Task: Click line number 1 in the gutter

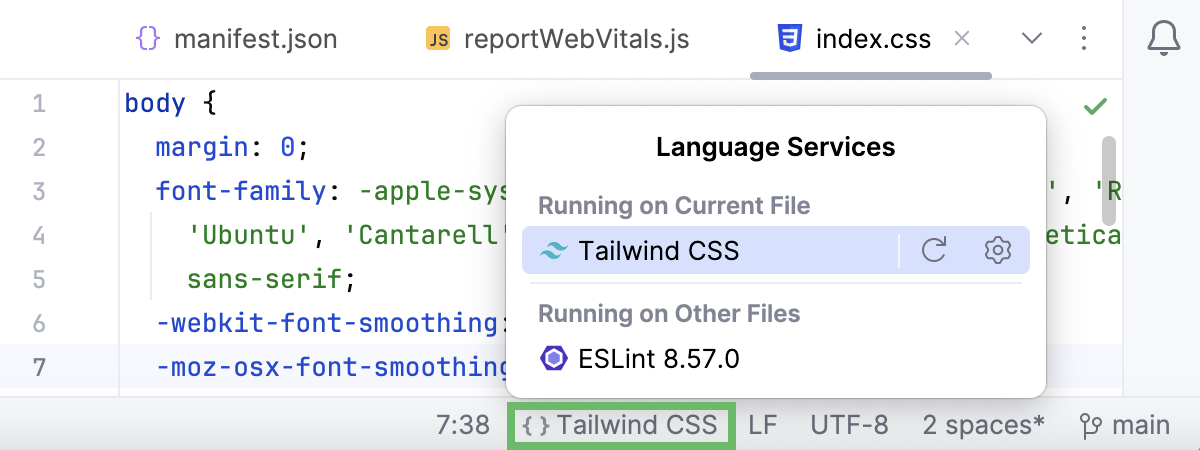Action: (x=39, y=104)
